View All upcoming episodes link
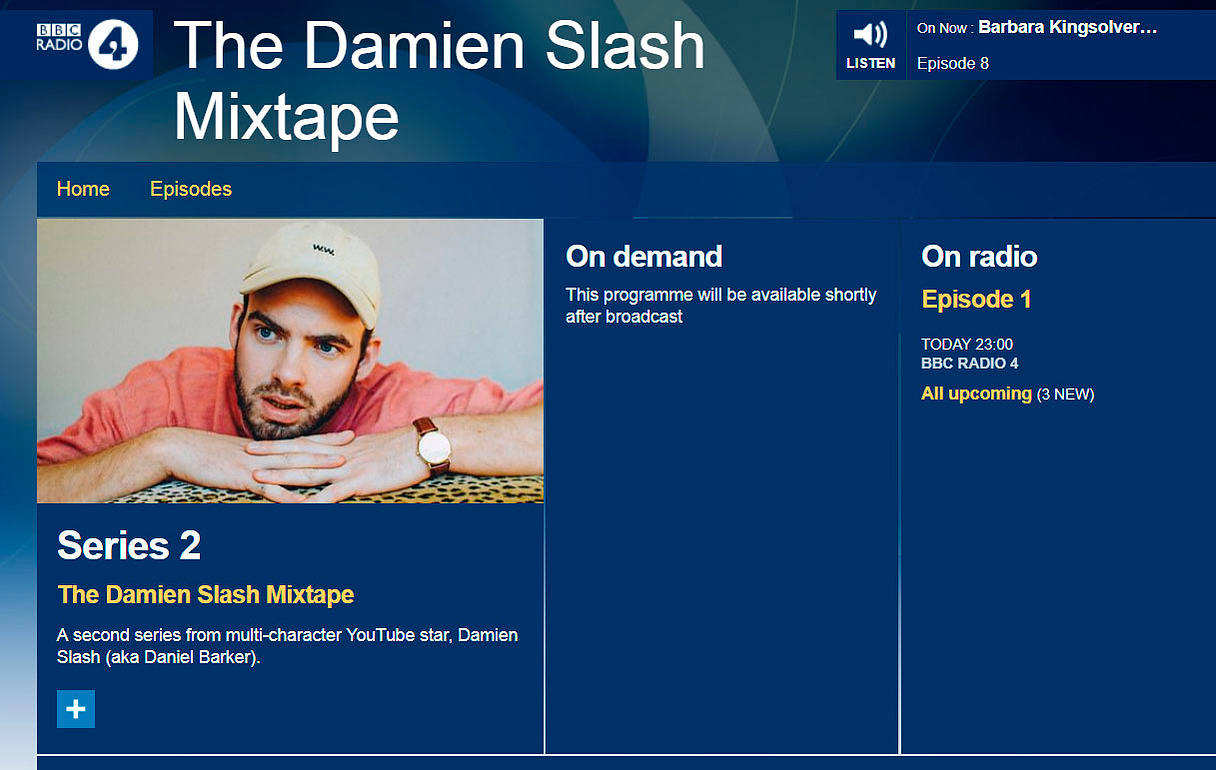1216x770 pixels. click(x=976, y=393)
